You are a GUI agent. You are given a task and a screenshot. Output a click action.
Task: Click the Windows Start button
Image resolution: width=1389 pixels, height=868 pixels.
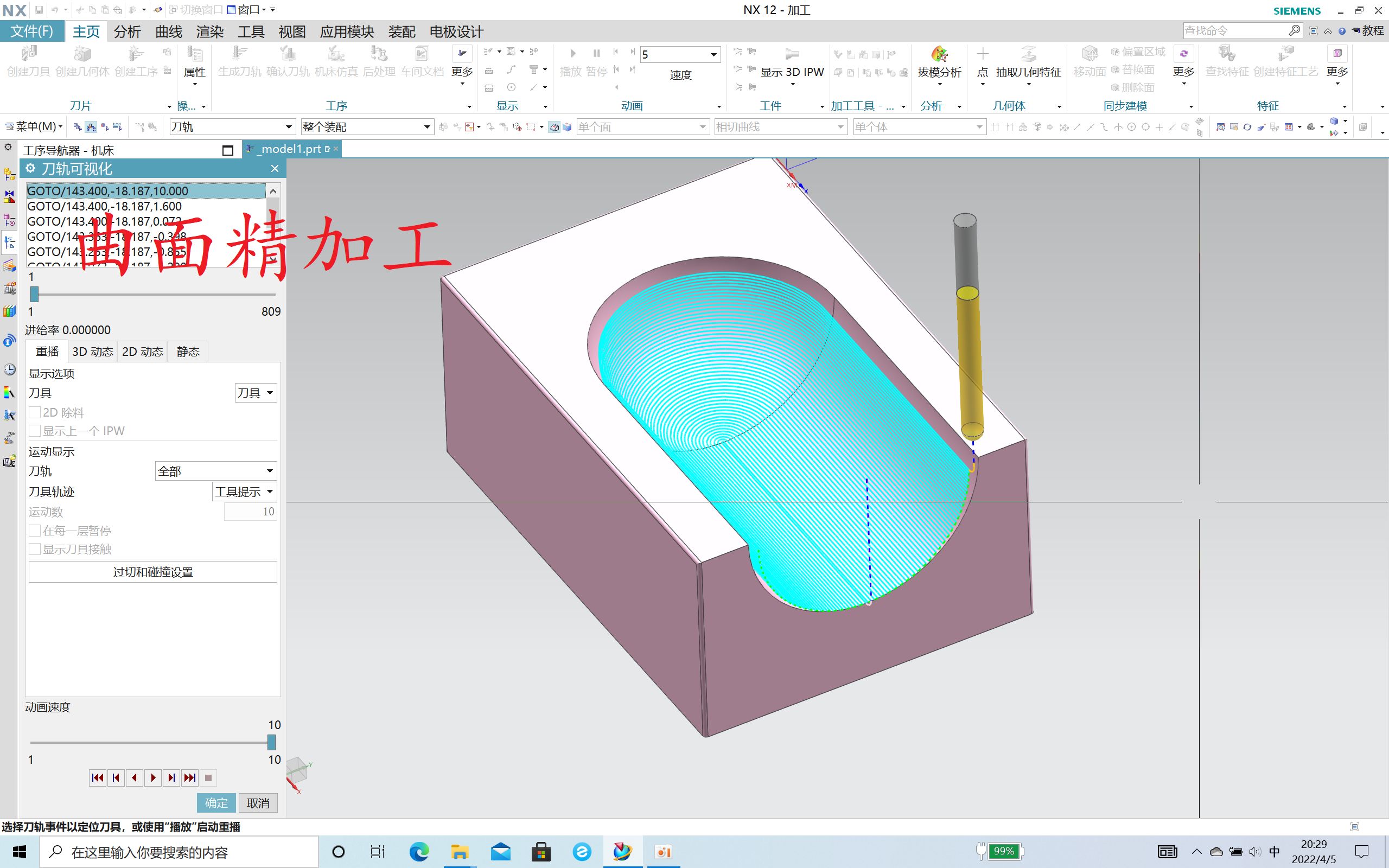[20, 852]
